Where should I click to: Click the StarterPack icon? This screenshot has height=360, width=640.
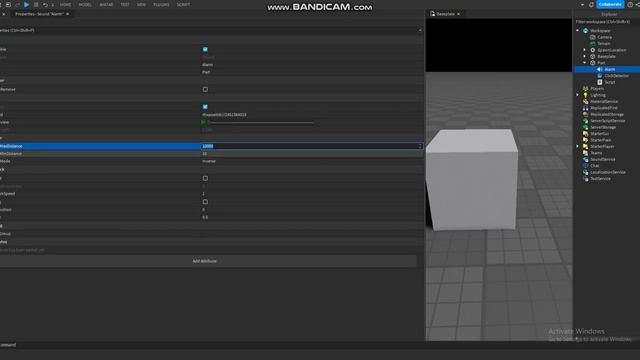[x=585, y=140]
